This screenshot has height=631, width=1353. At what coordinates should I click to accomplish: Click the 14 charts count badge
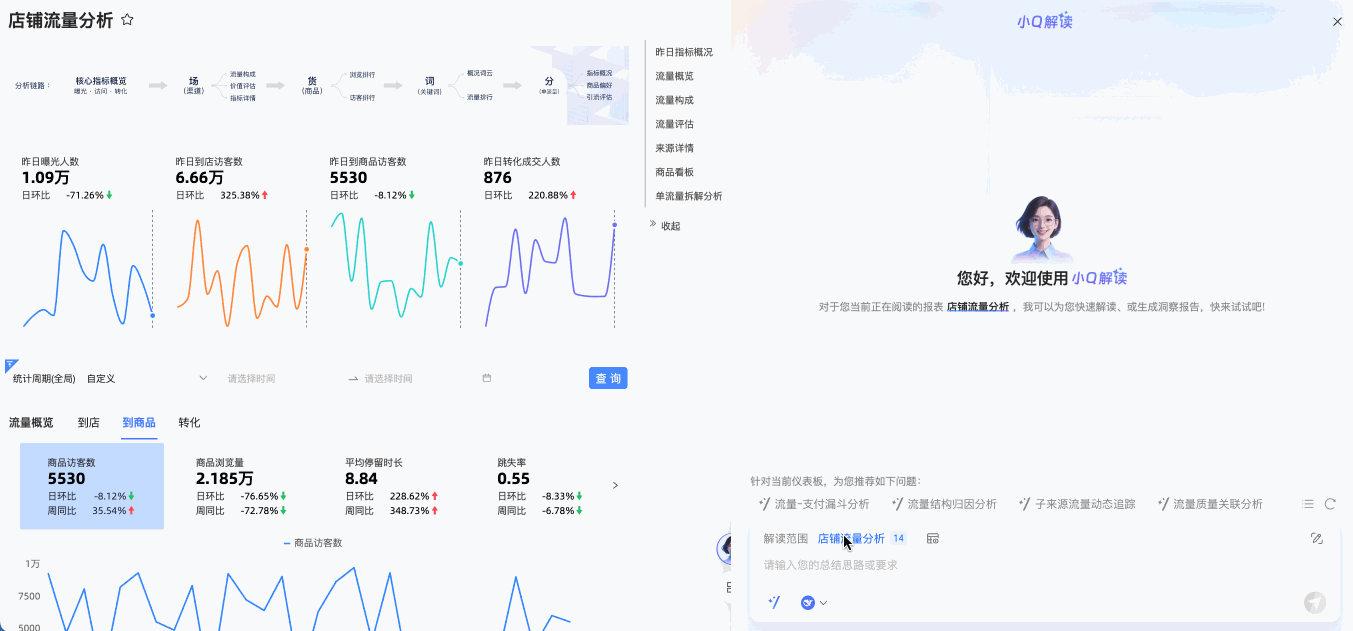point(898,538)
